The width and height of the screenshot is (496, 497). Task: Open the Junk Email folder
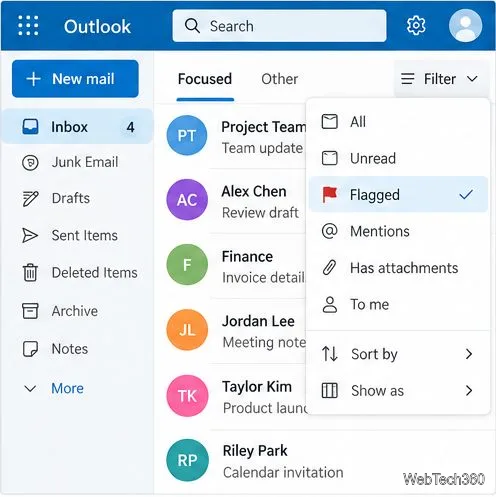(77, 163)
